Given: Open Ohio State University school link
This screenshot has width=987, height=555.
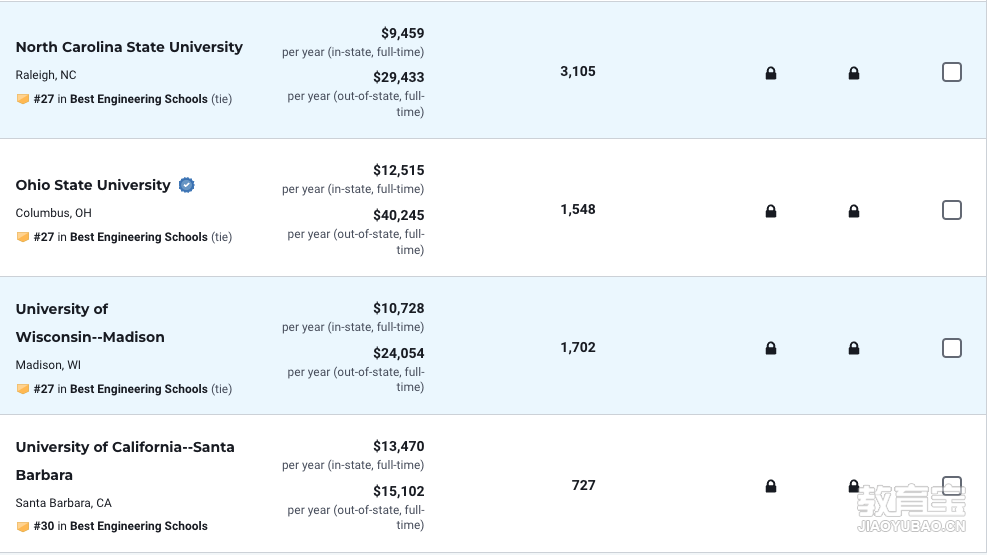Looking at the screenshot, I should pyautogui.click(x=93, y=185).
